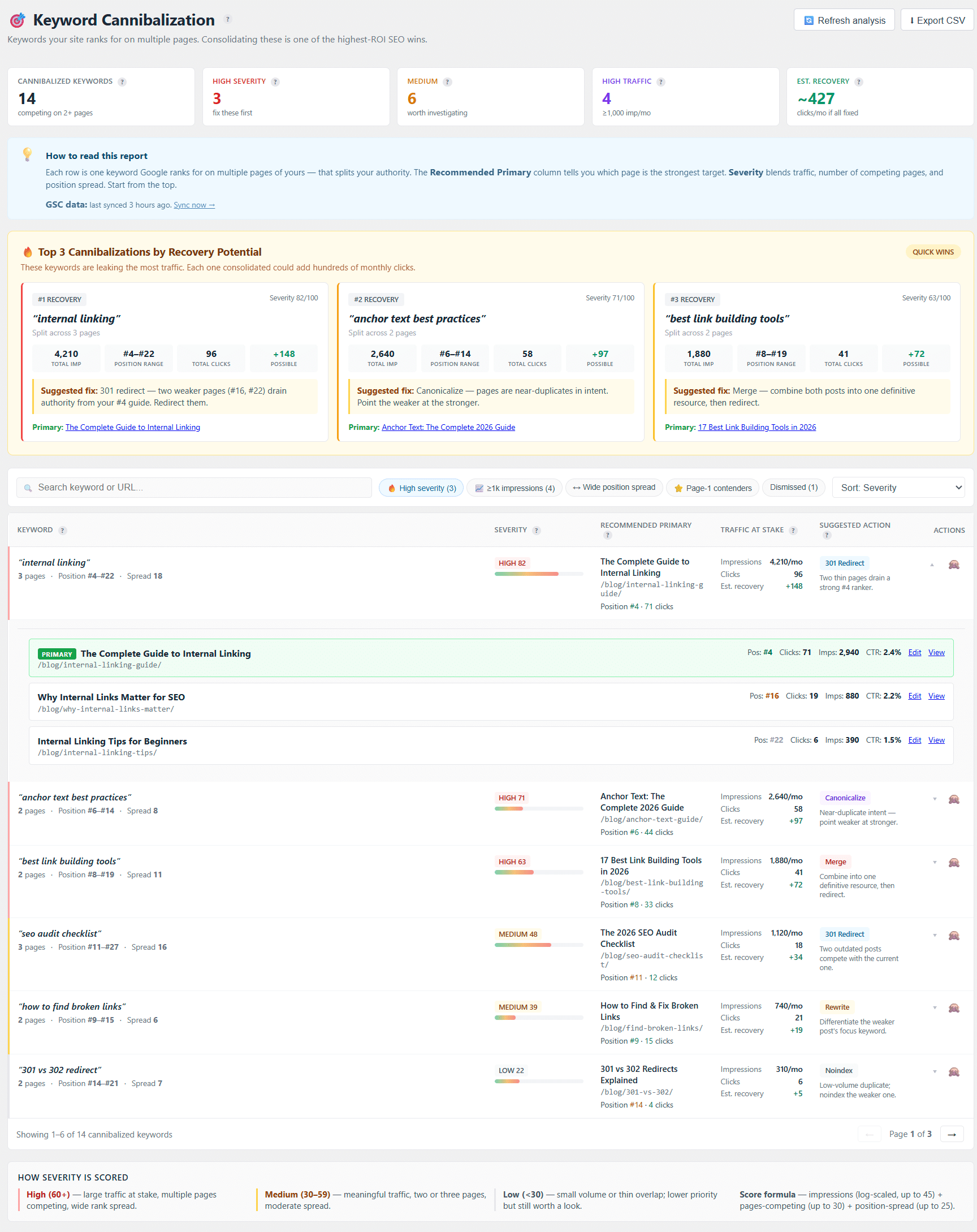The image size is (977, 1232).
Task: Collapse the "internal linking" row details
Action: pos(932,565)
